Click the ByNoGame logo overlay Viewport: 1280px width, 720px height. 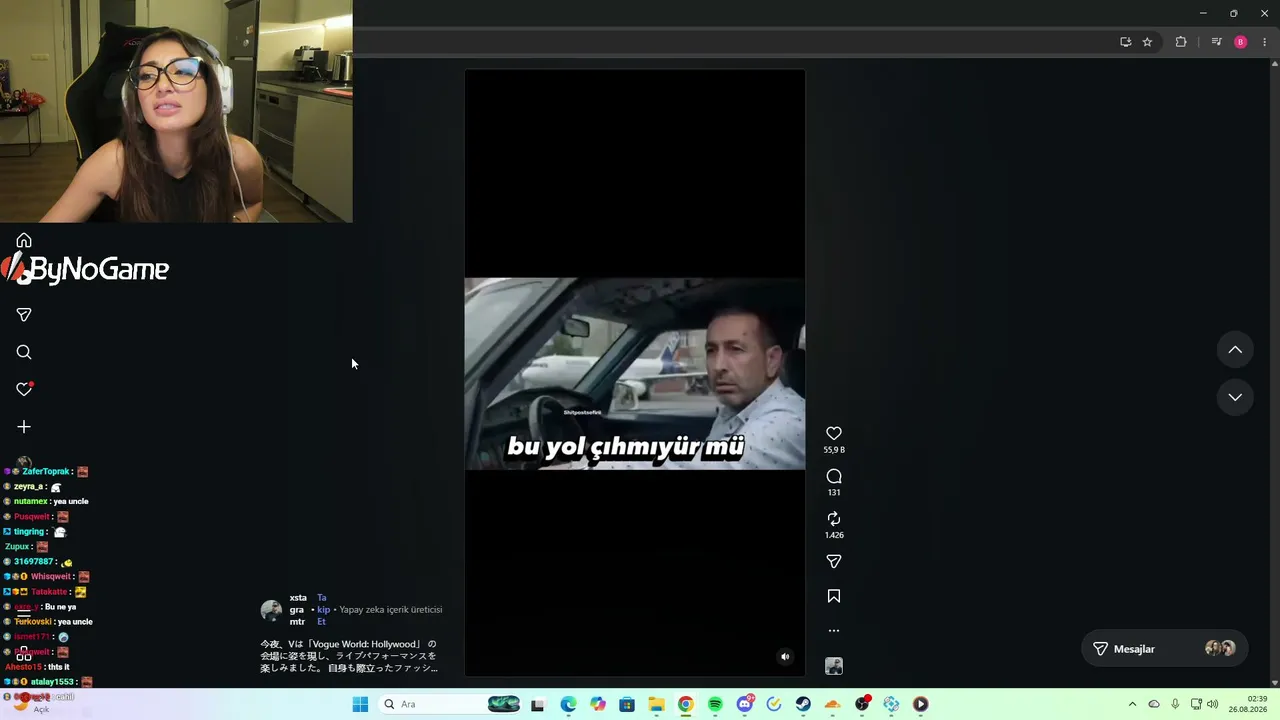point(86,269)
